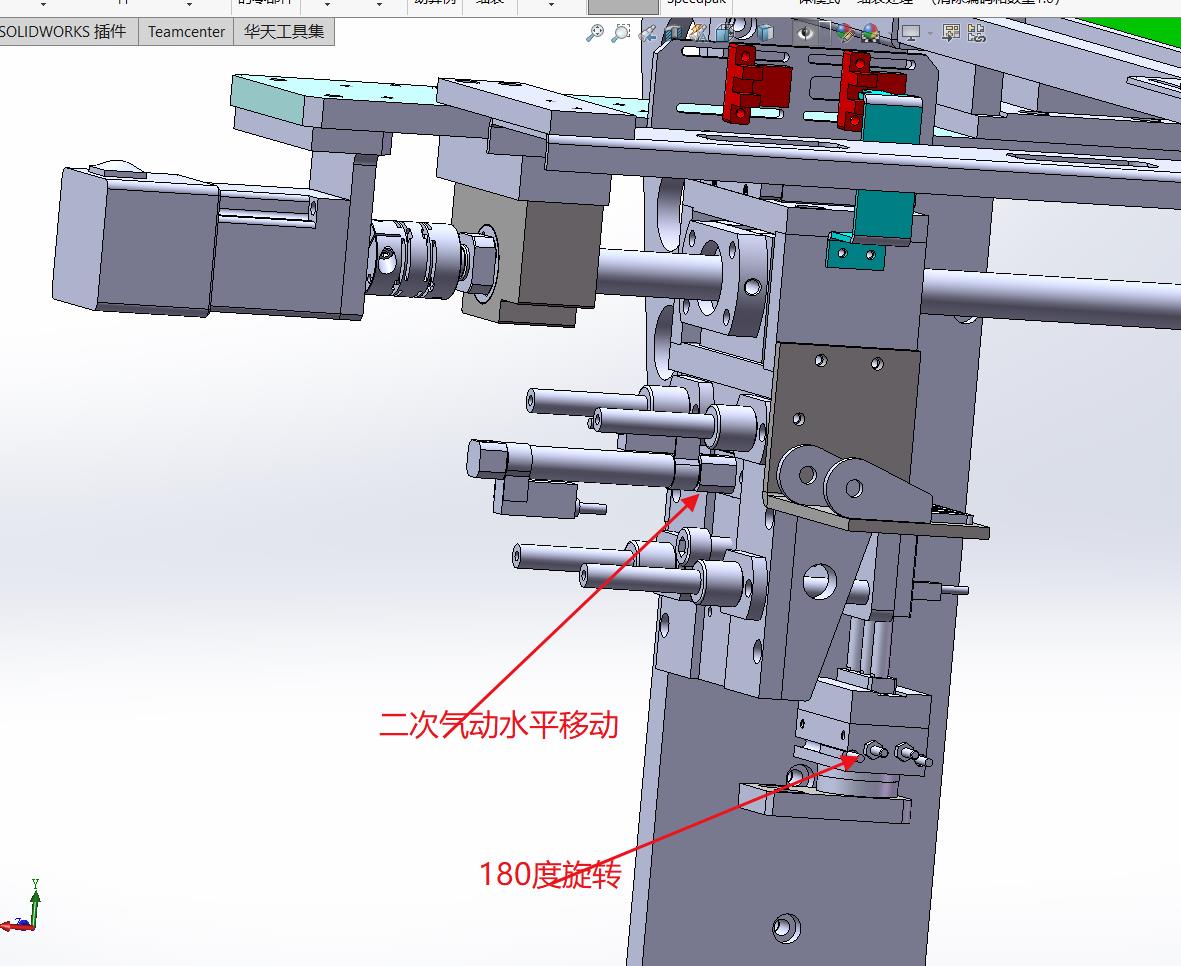Restore the Previous View
The height and width of the screenshot is (966, 1181).
pyautogui.click(x=648, y=34)
